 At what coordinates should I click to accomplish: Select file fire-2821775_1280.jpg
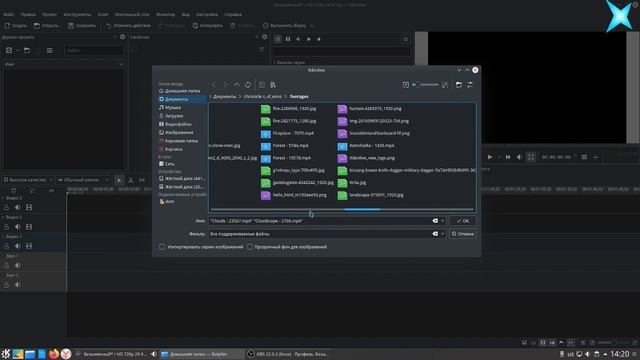(x=288, y=121)
